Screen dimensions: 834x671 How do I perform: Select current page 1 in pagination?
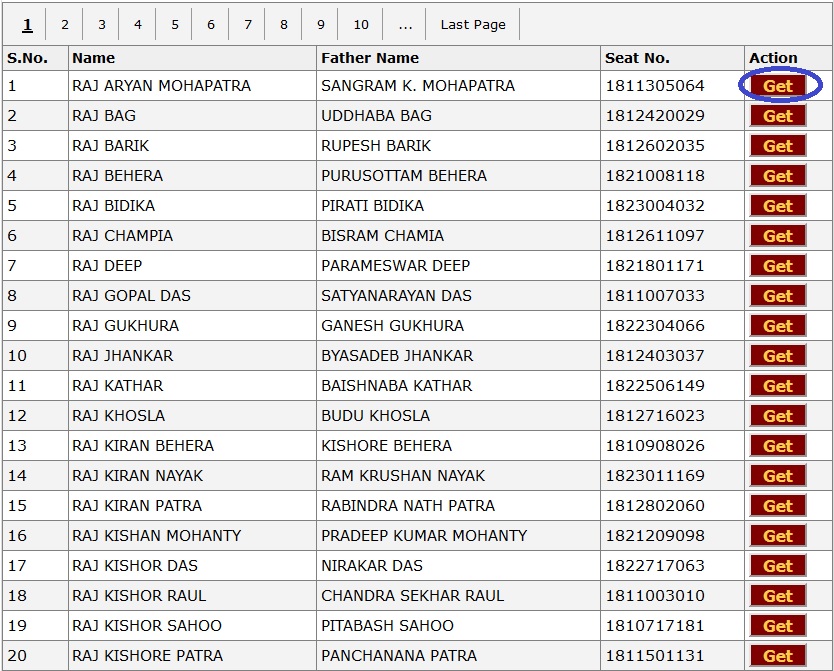click(x=27, y=24)
